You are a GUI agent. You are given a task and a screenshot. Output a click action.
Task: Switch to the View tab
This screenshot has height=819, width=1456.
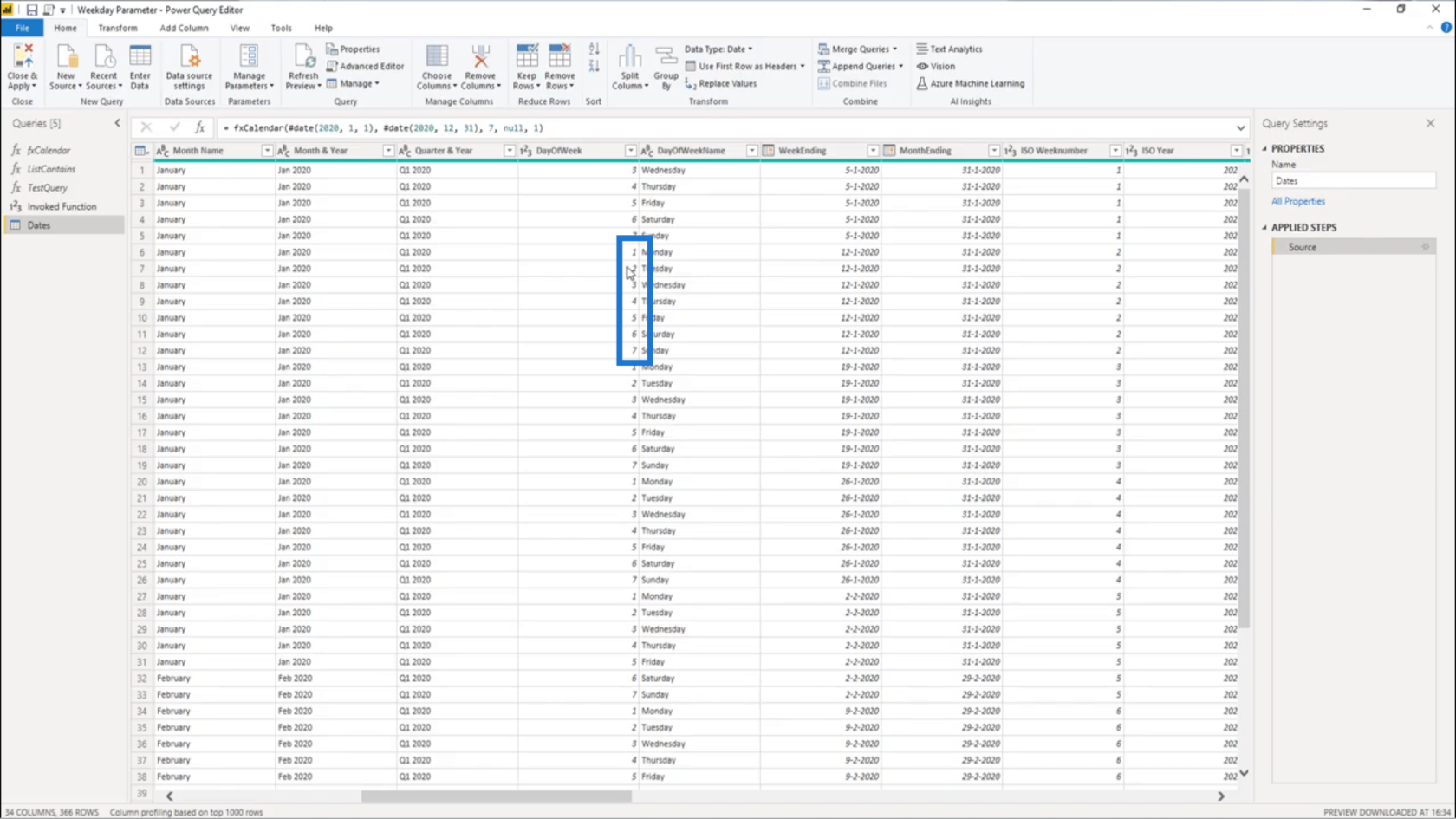point(239,28)
